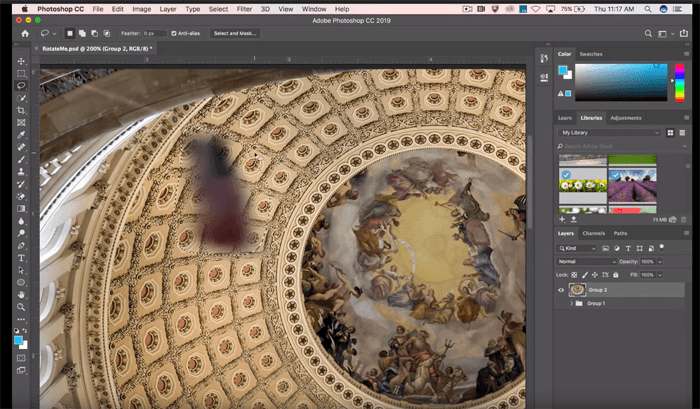Open the Fill slider dropdown arrow
This screenshot has width=700, height=409.
click(x=660, y=275)
